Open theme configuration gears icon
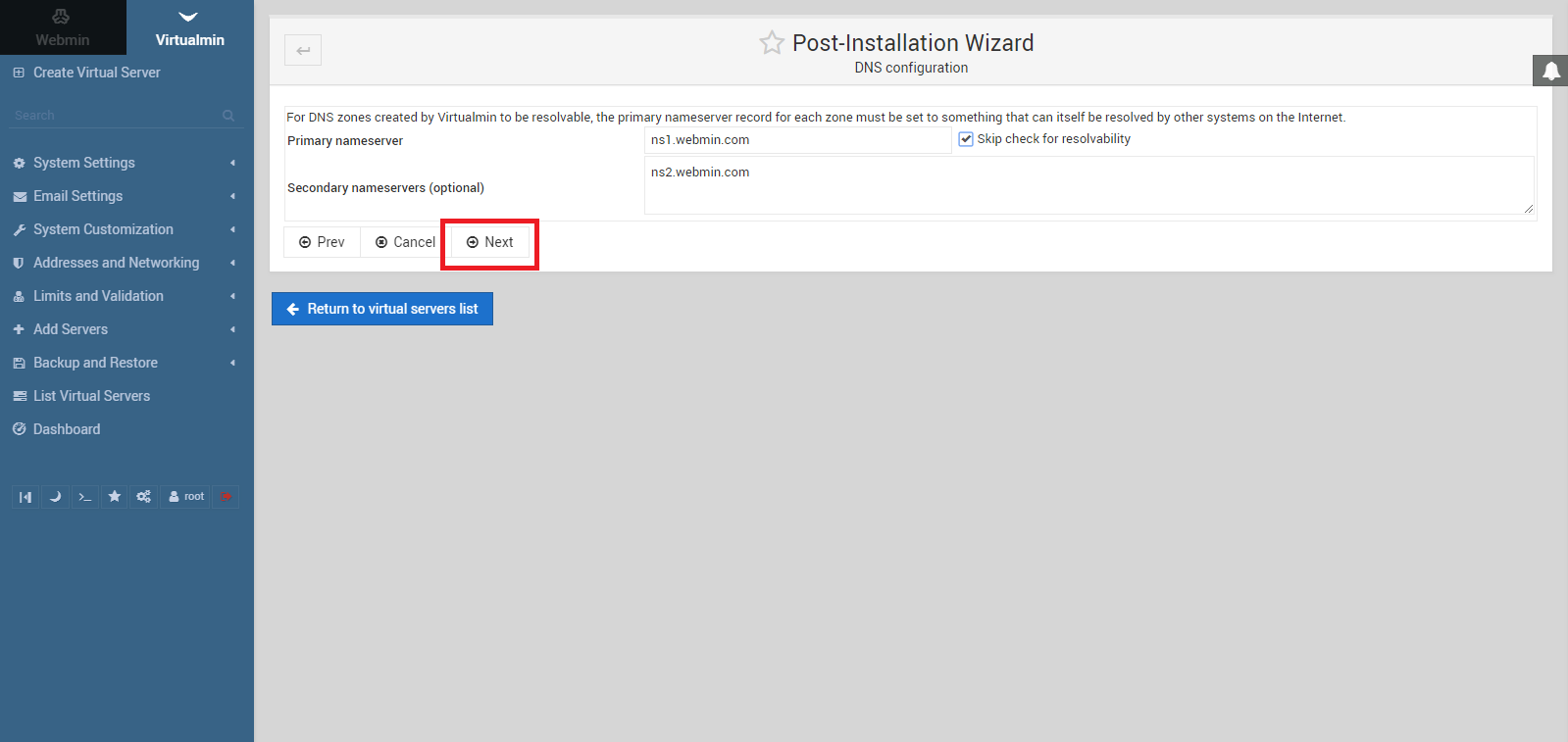Screen dimensions: 1568x742 pos(143,497)
